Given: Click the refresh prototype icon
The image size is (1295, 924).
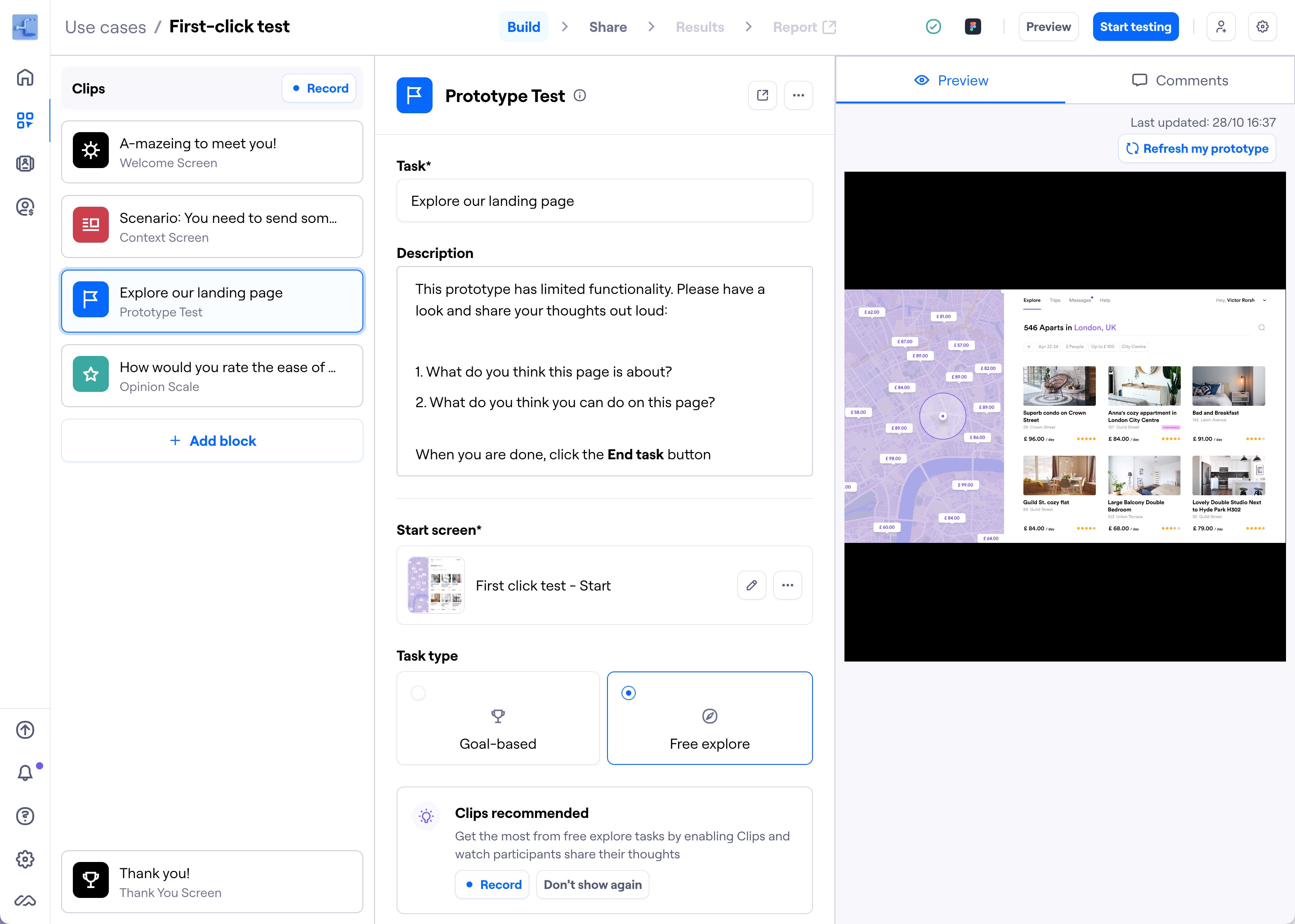Looking at the screenshot, I should [1130, 150].
